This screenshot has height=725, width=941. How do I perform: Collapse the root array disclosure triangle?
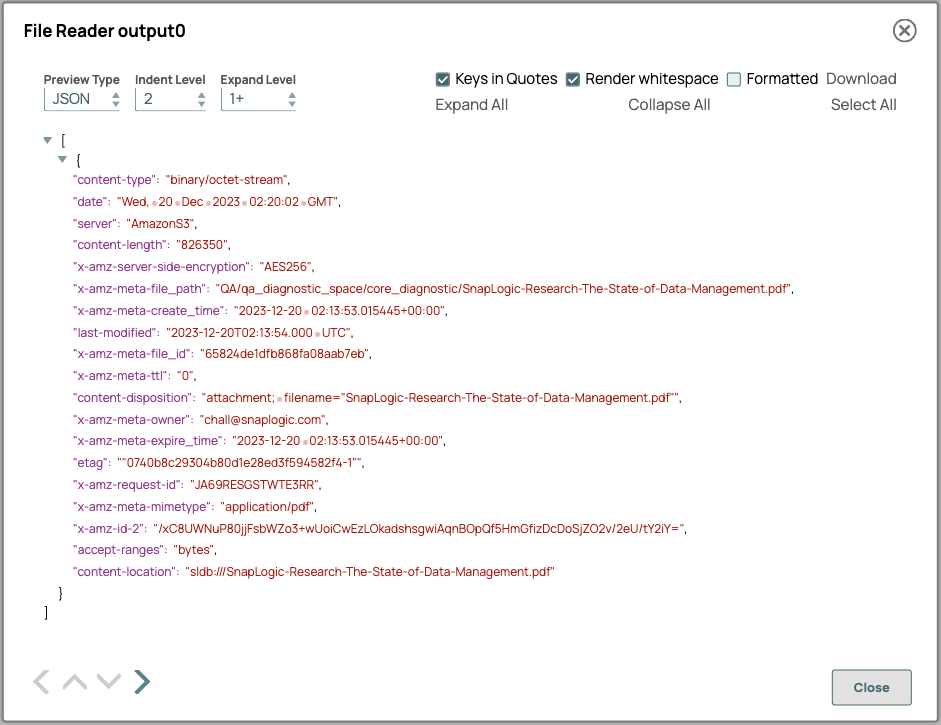pos(48,140)
